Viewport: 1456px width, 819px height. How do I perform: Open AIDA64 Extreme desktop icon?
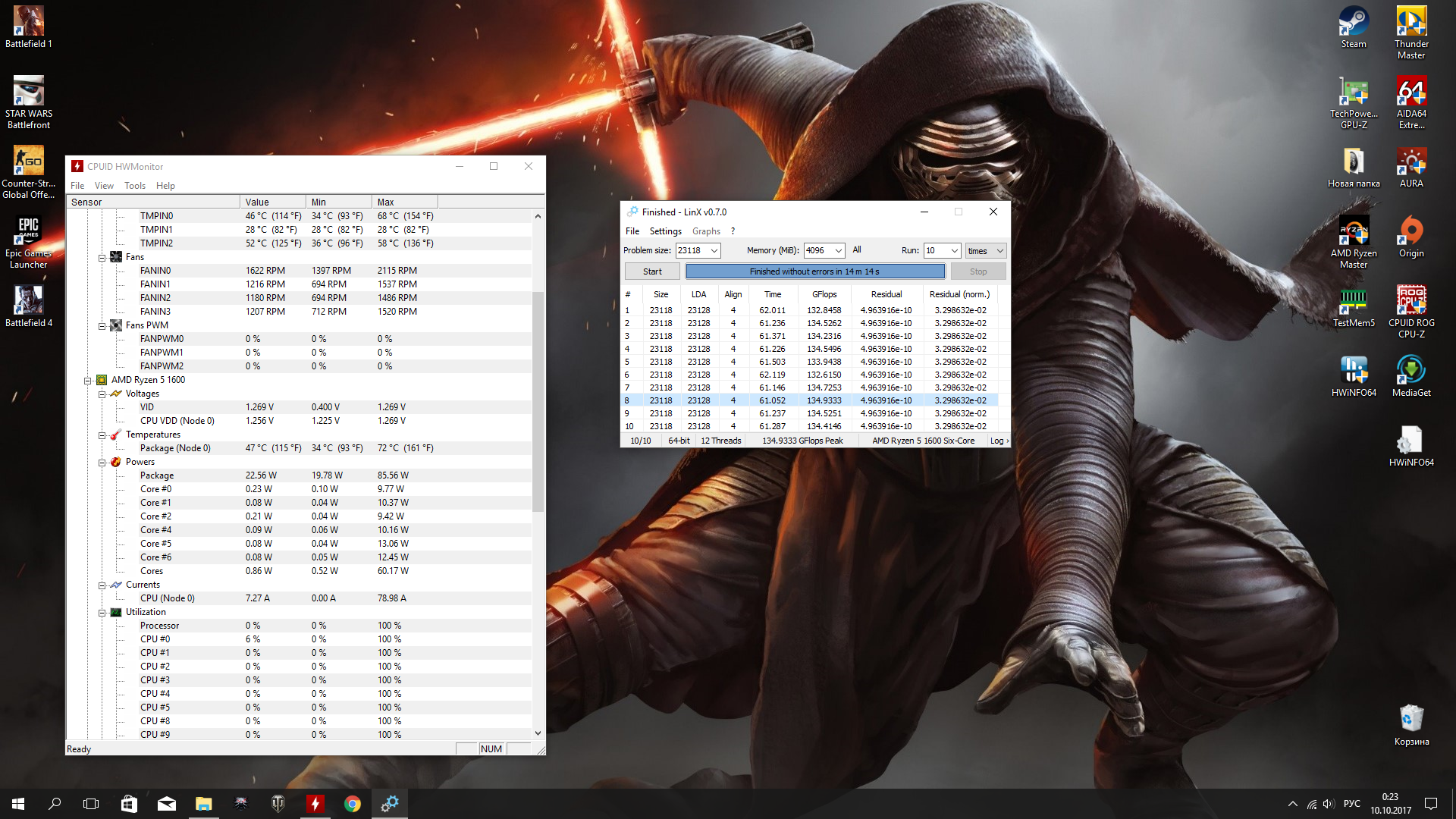tap(1411, 93)
